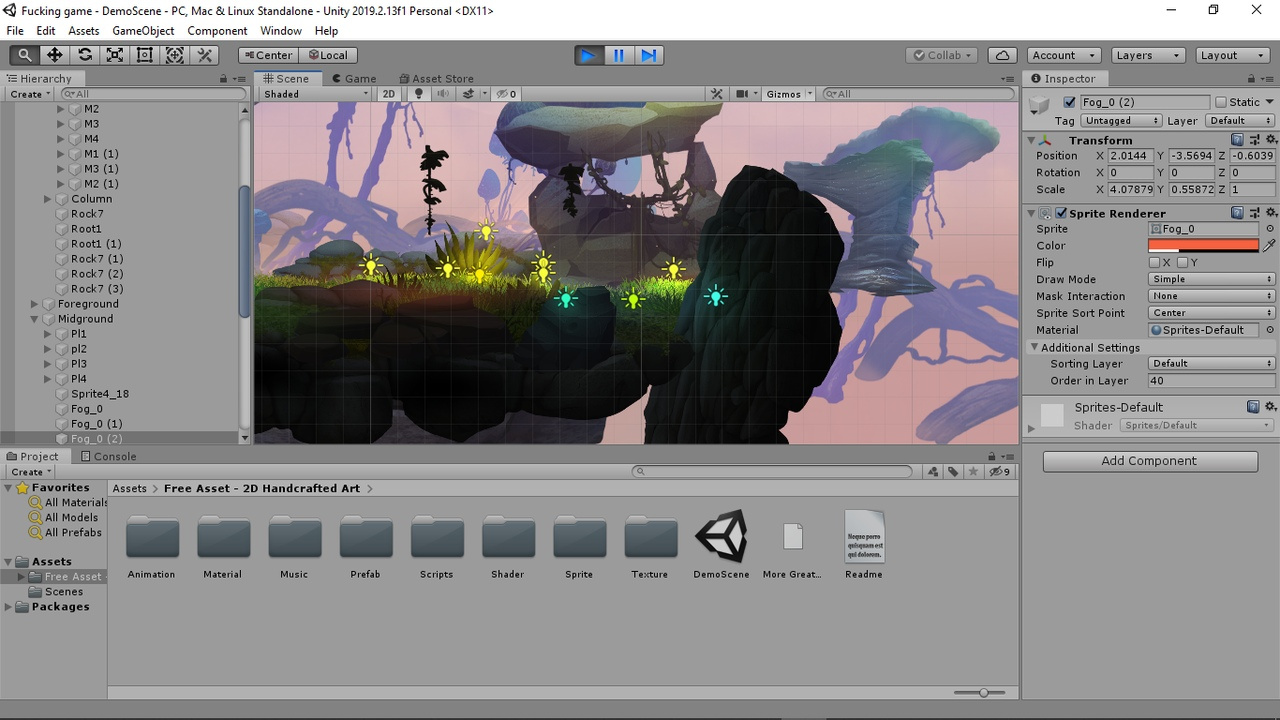Search by type in Project panel
1280x720 pixels.
[x=933, y=471]
